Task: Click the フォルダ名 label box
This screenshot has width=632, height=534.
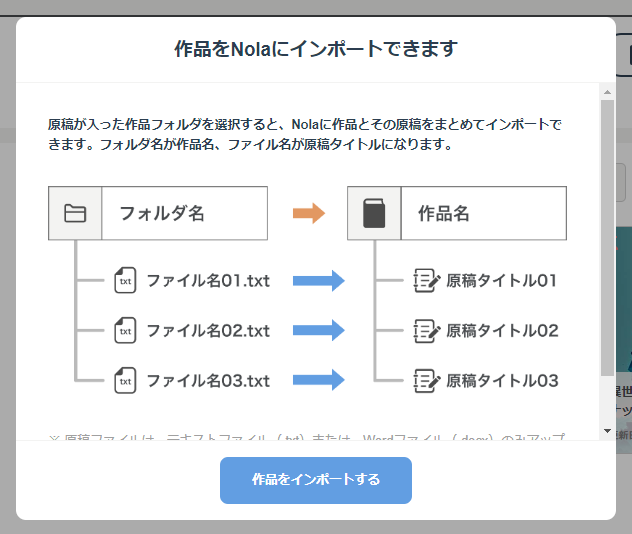Action: point(184,213)
